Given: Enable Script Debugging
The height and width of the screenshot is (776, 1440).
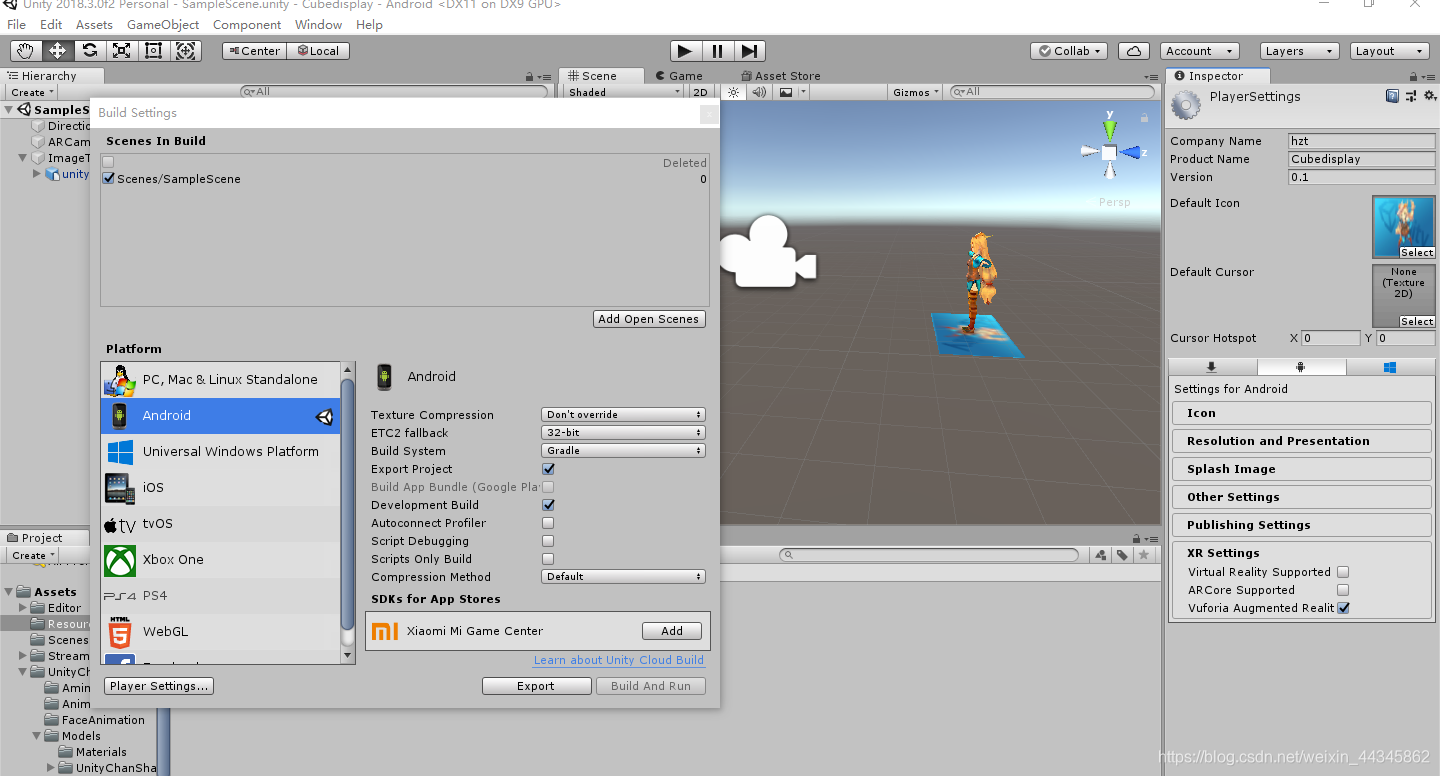Looking at the screenshot, I should coord(548,541).
